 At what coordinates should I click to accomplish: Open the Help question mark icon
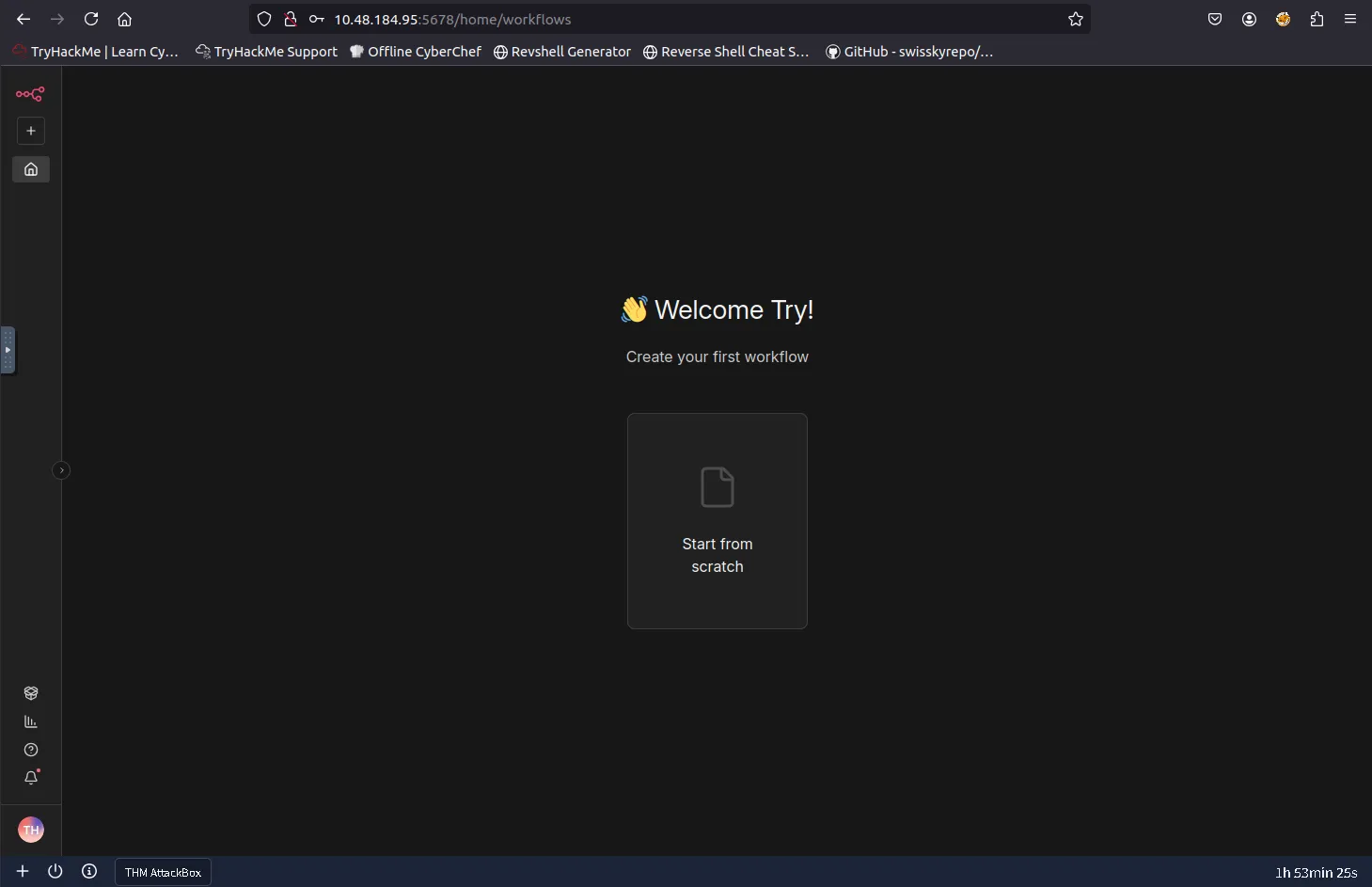tap(31, 750)
